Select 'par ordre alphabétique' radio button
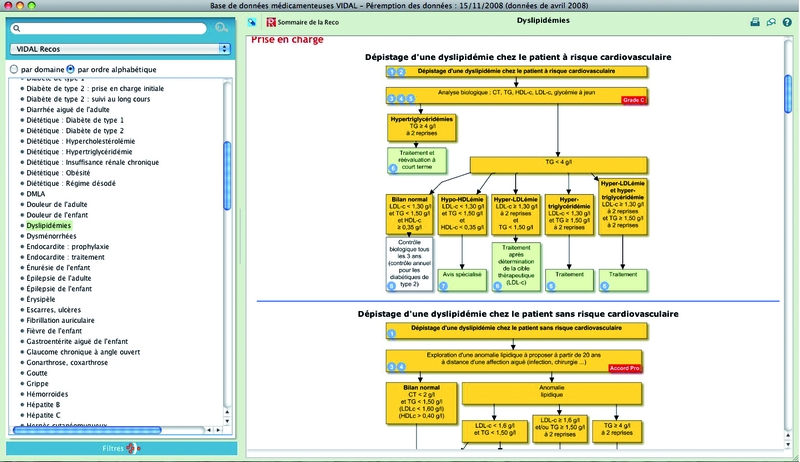The image size is (800, 462). pos(71,69)
